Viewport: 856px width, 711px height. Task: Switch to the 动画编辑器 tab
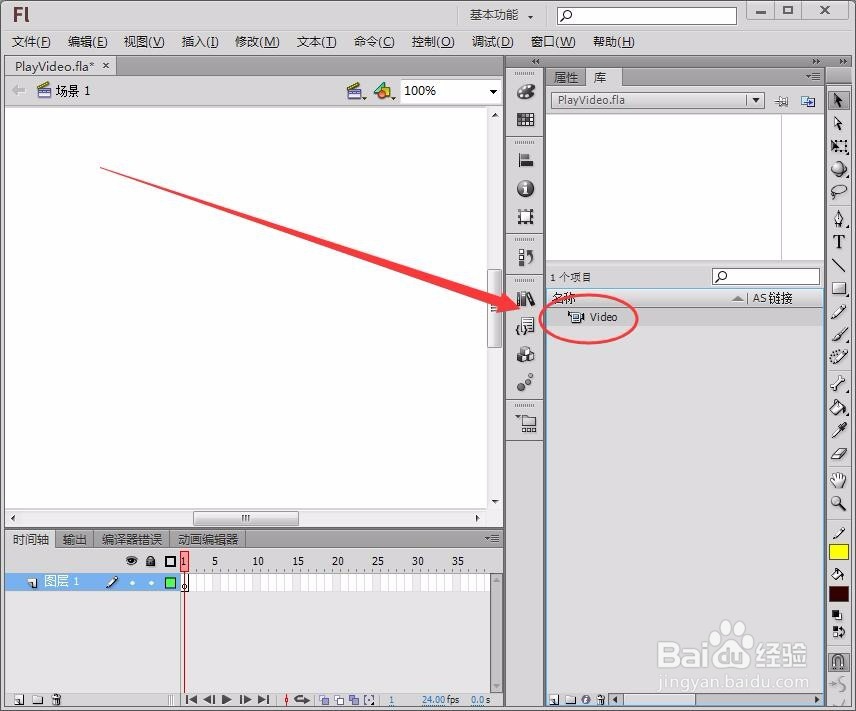click(x=208, y=540)
